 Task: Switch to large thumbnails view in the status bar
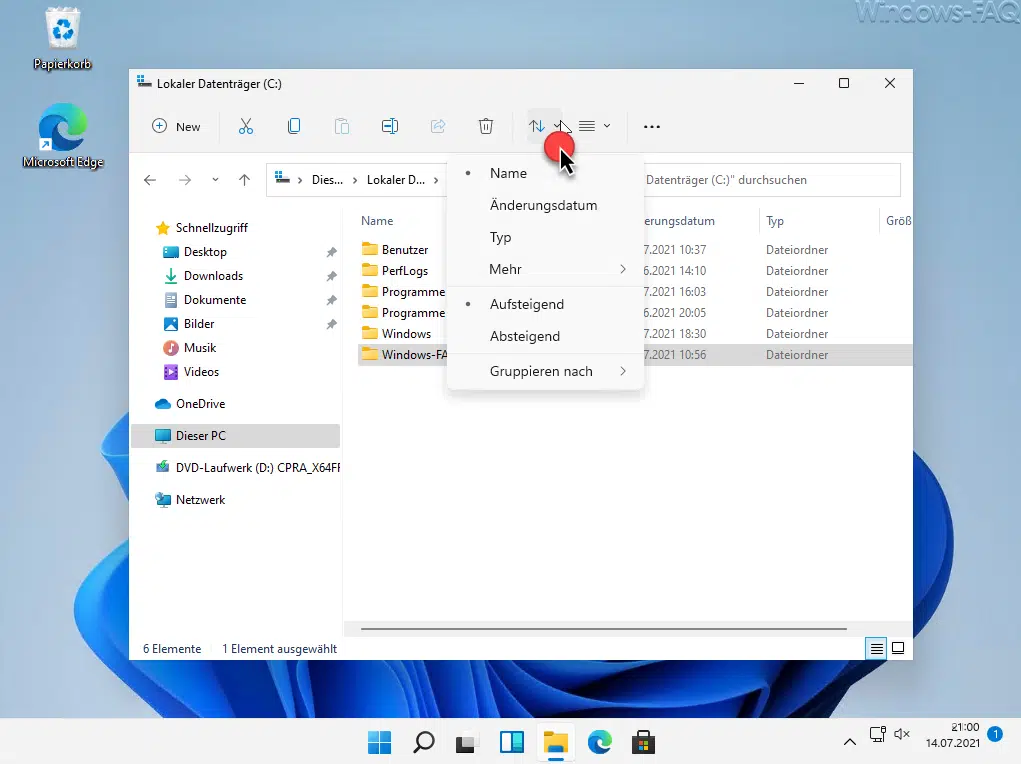tap(898, 648)
